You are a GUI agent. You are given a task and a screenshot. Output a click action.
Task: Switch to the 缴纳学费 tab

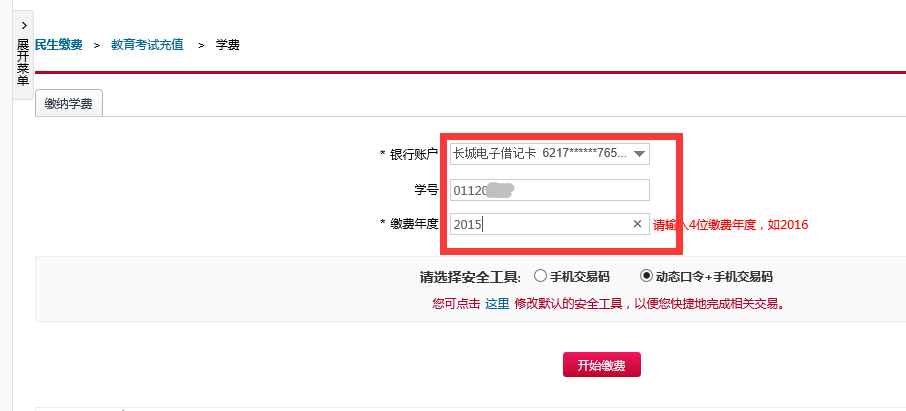click(69, 103)
